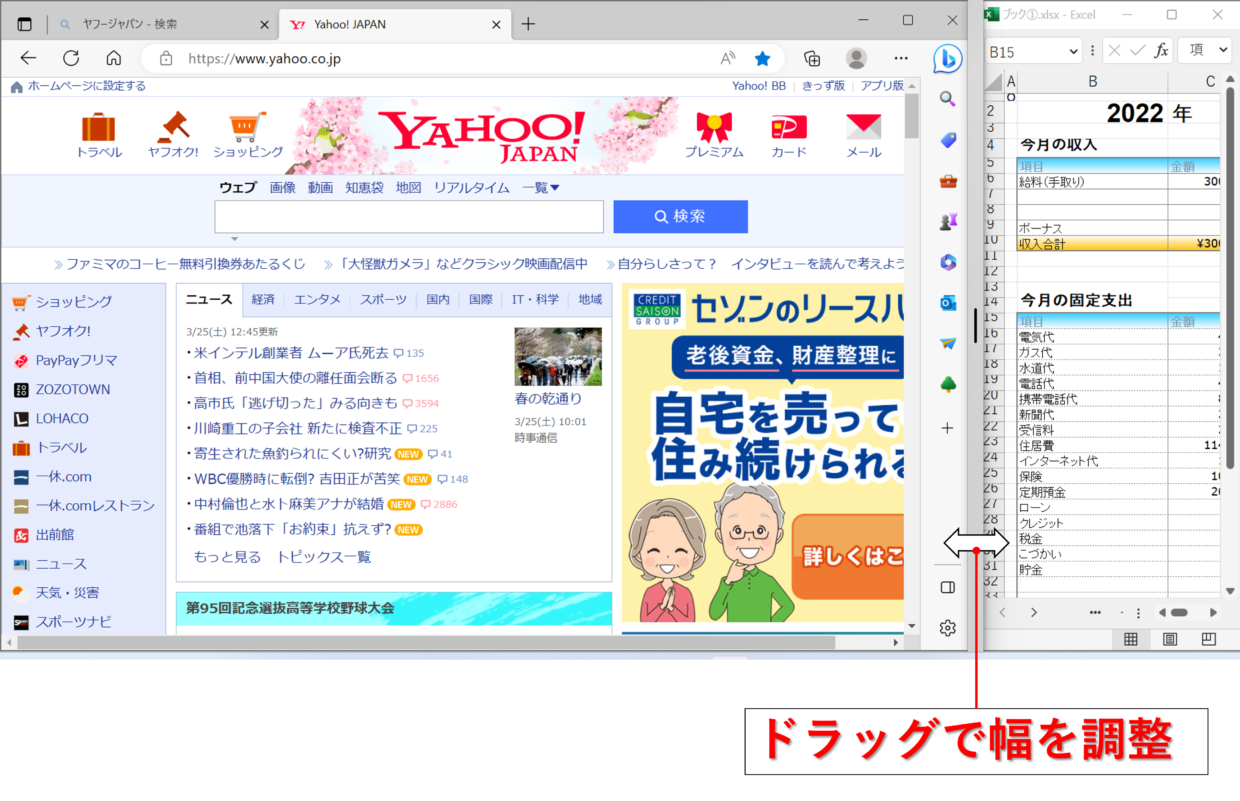The image size is (1240, 801).
Task: Open the Edge tab actions menu
Action: 25,24
